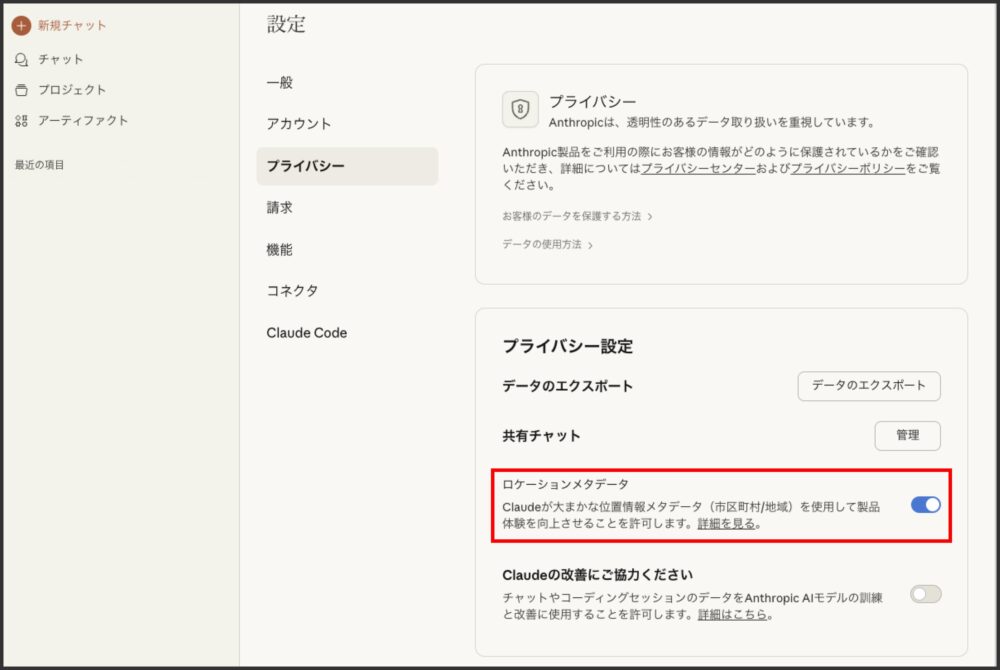
Task: Open the アカウント settings tab
Action: pos(299,124)
